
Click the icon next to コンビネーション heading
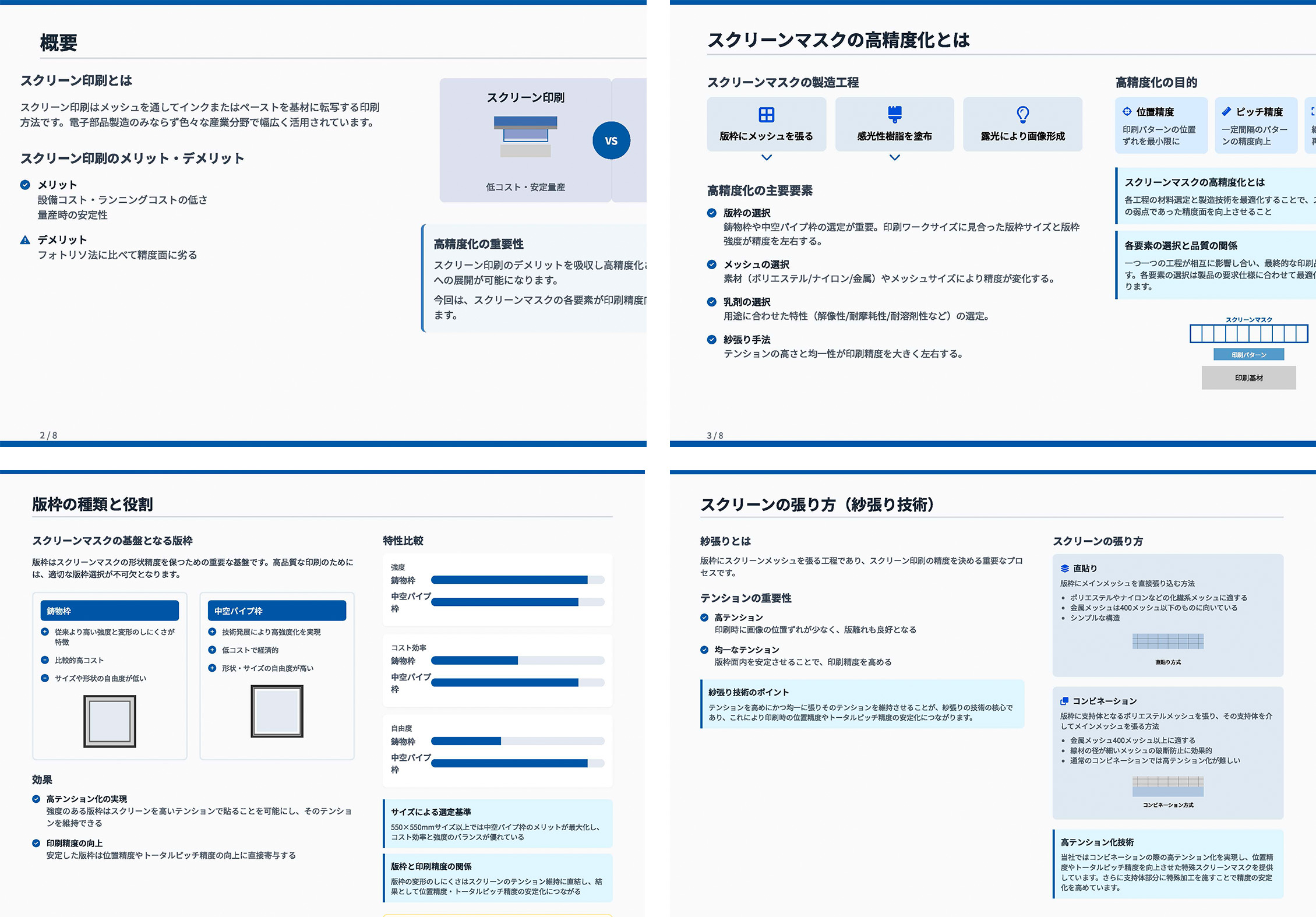click(x=1065, y=701)
